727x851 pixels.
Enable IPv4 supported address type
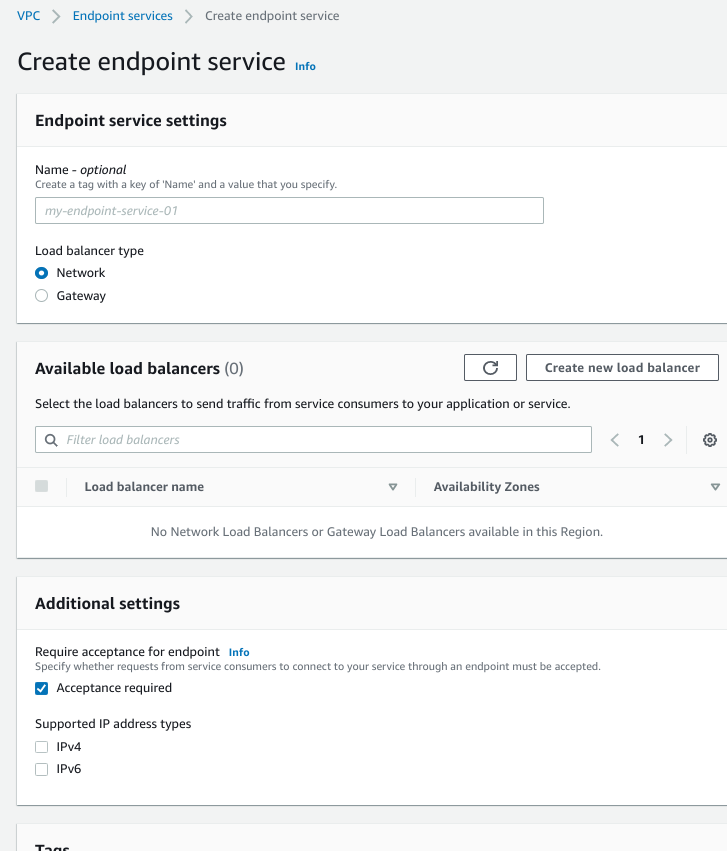[x=42, y=747]
